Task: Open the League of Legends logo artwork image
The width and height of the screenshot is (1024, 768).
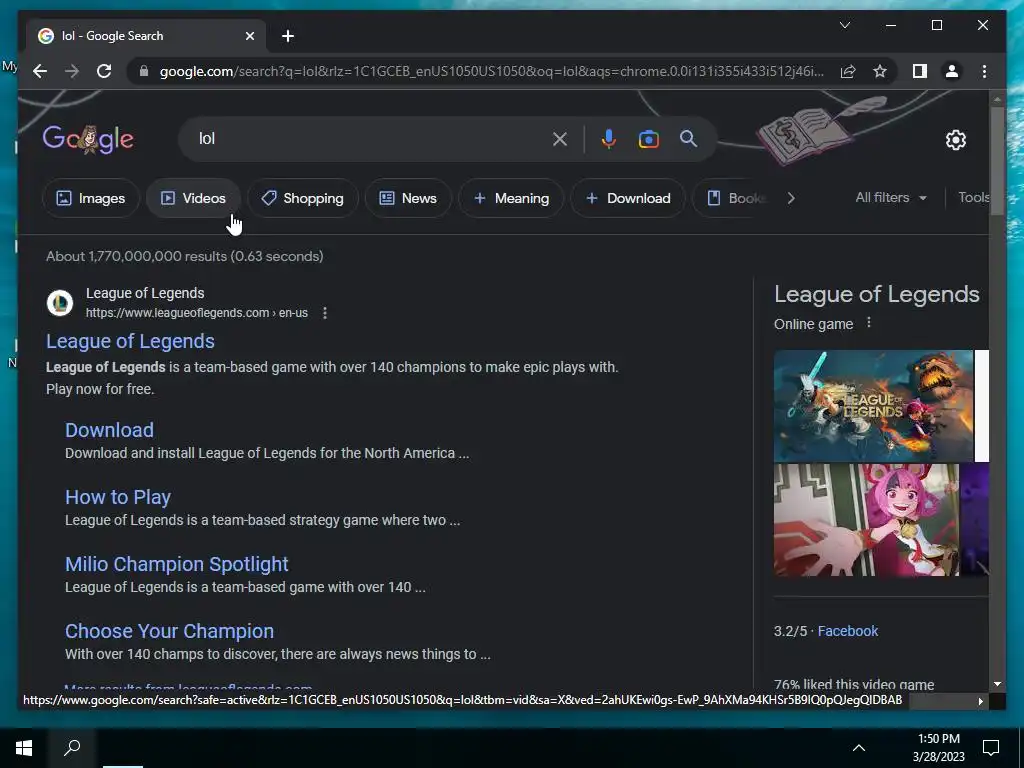Action: [x=873, y=406]
